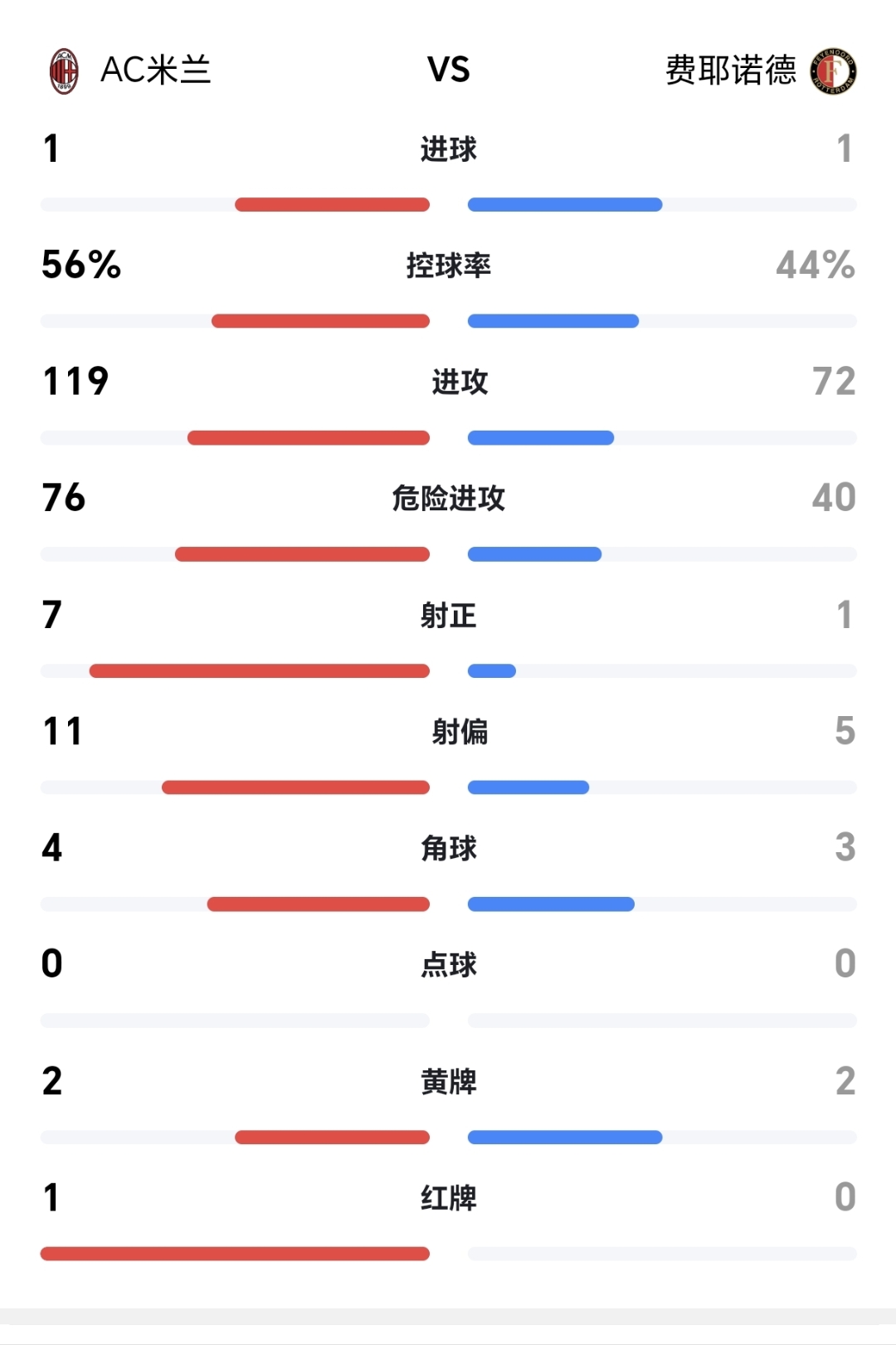Toggle the 黄牌 statistics row
Image resolution: width=896 pixels, height=1345 pixels.
click(448, 1081)
